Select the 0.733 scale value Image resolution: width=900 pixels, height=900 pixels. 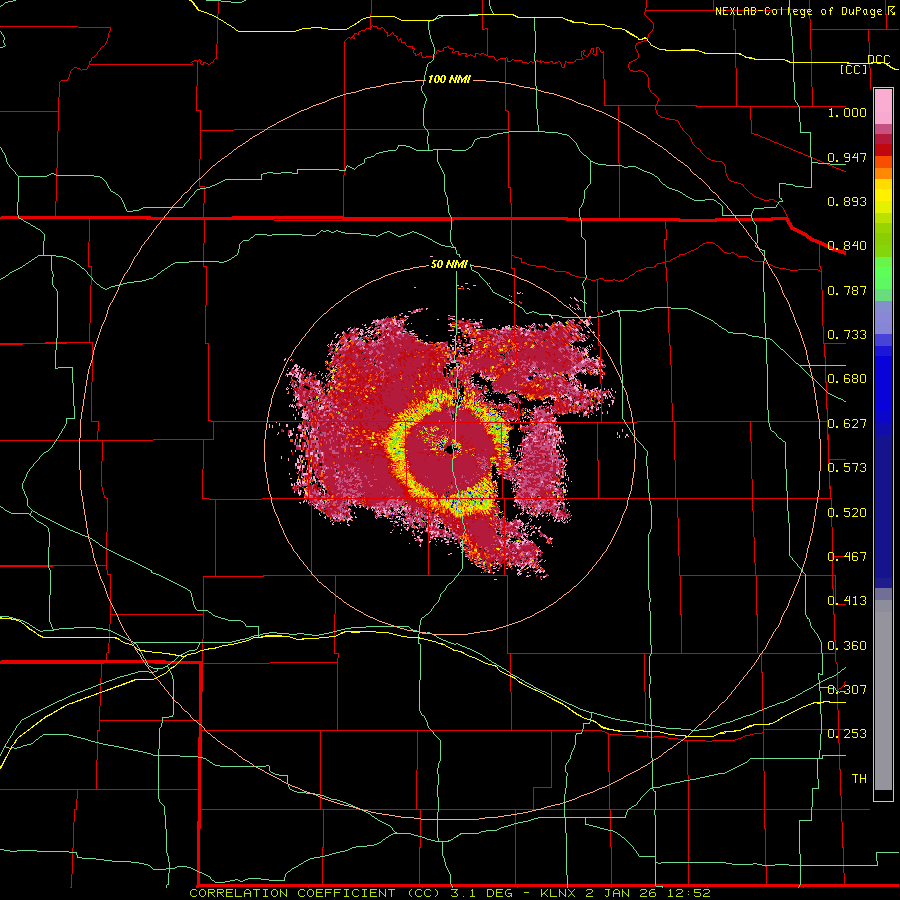tap(847, 335)
